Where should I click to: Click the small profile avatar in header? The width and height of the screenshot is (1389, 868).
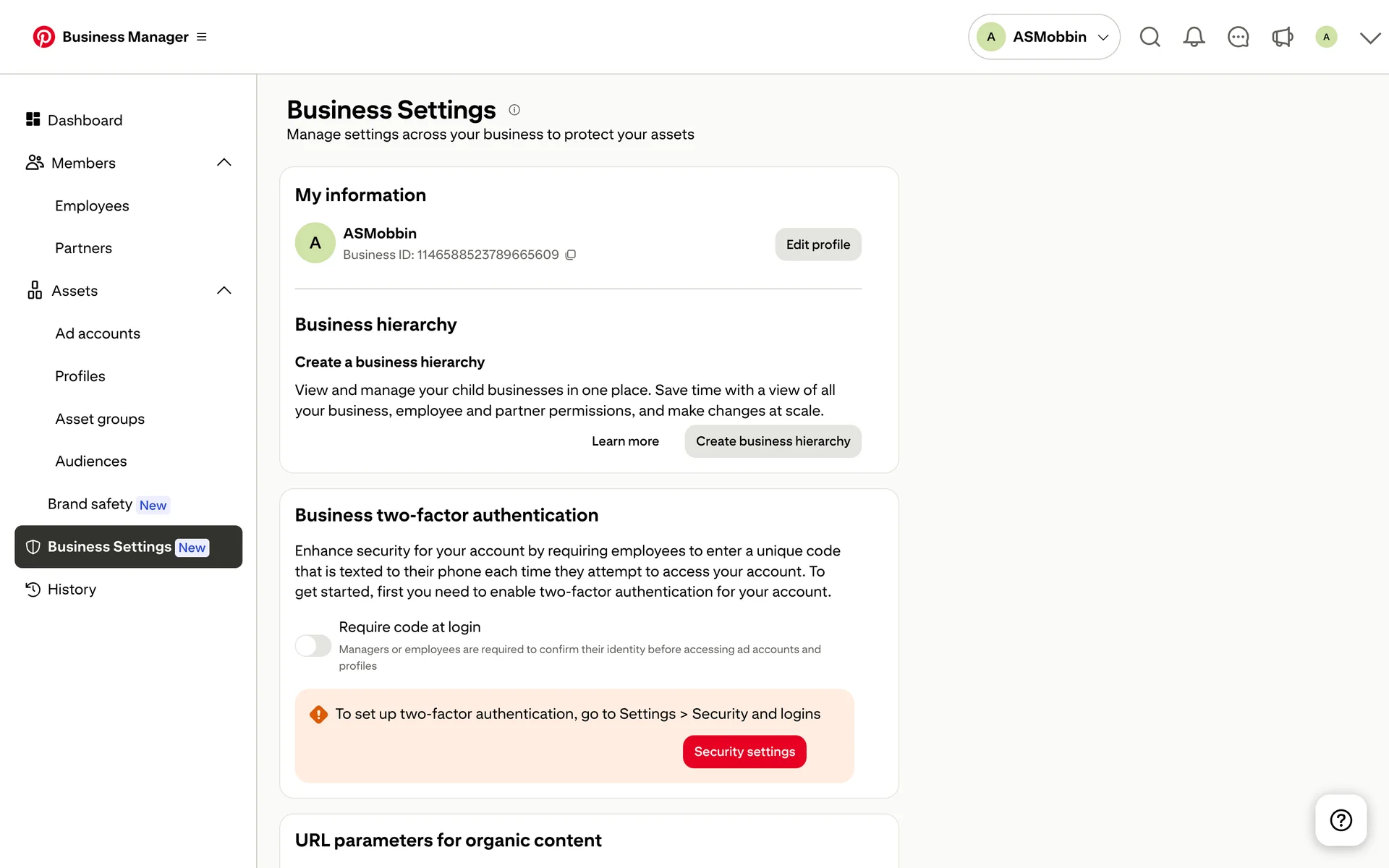coord(1326,37)
